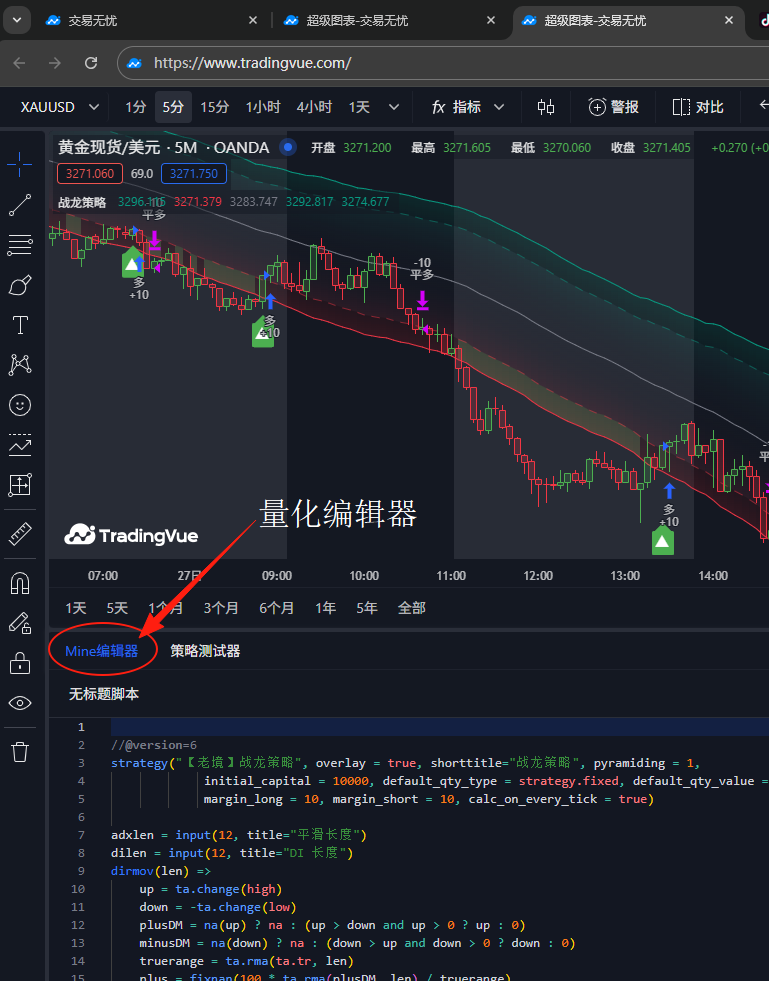The image size is (769, 981).
Task: Select the brush drawing tool
Action: tap(19, 285)
